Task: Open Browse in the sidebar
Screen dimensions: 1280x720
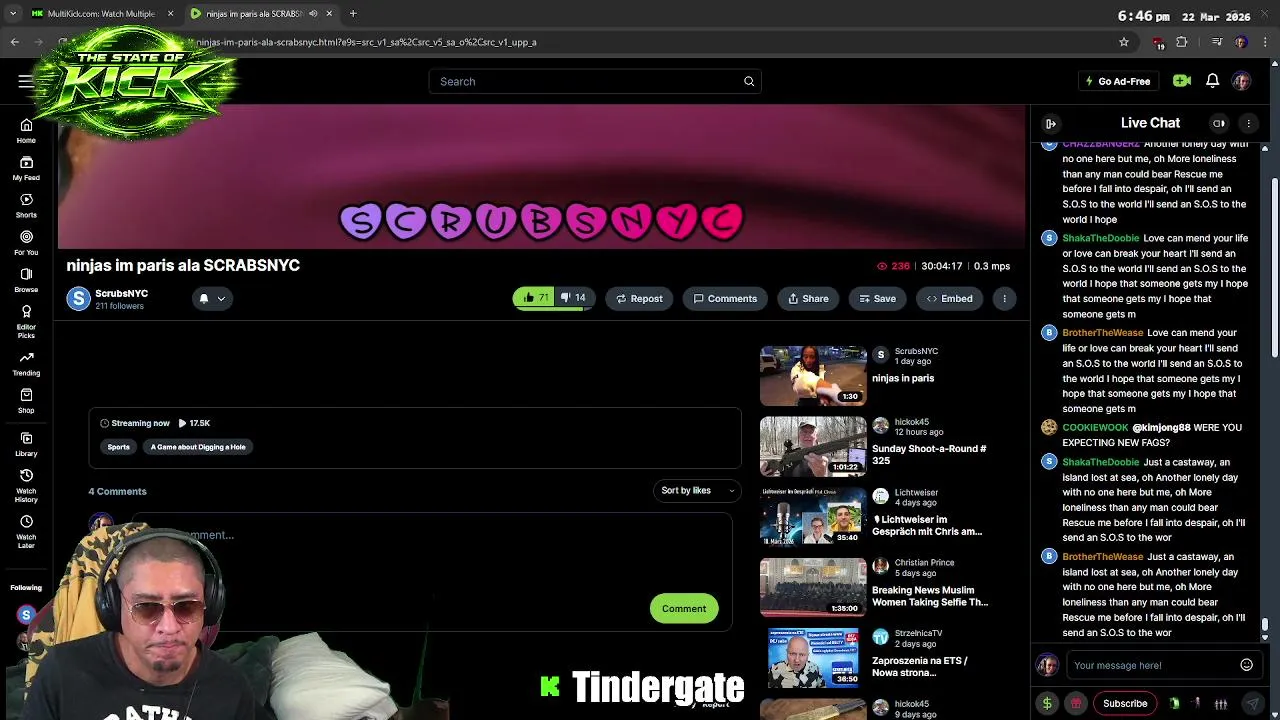Action: point(26,280)
